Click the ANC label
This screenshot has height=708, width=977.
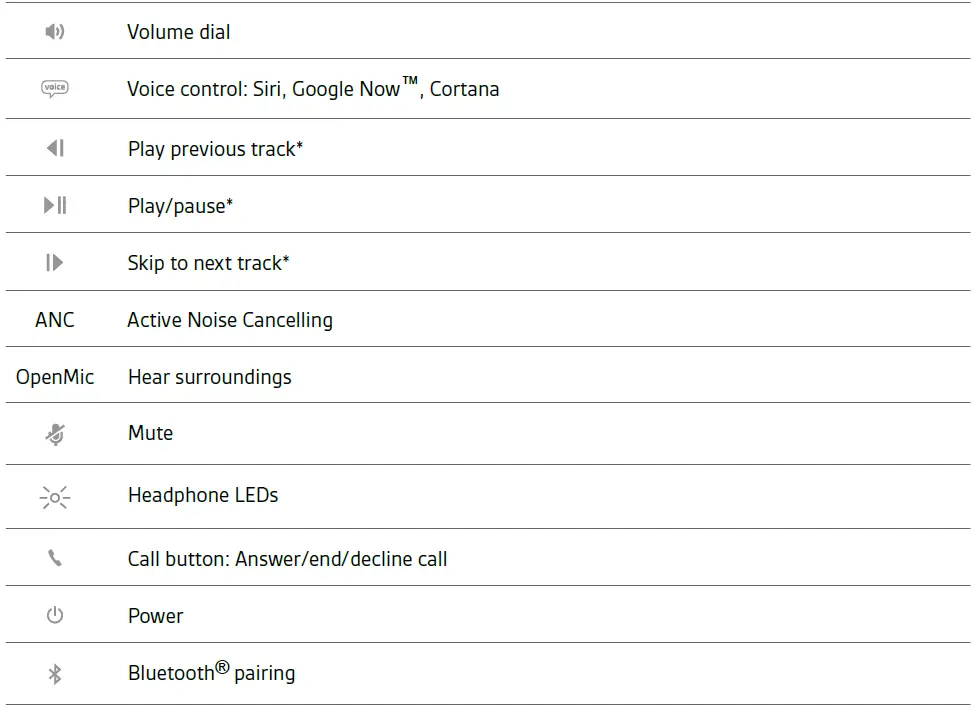pyautogui.click(x=55, y=320)
